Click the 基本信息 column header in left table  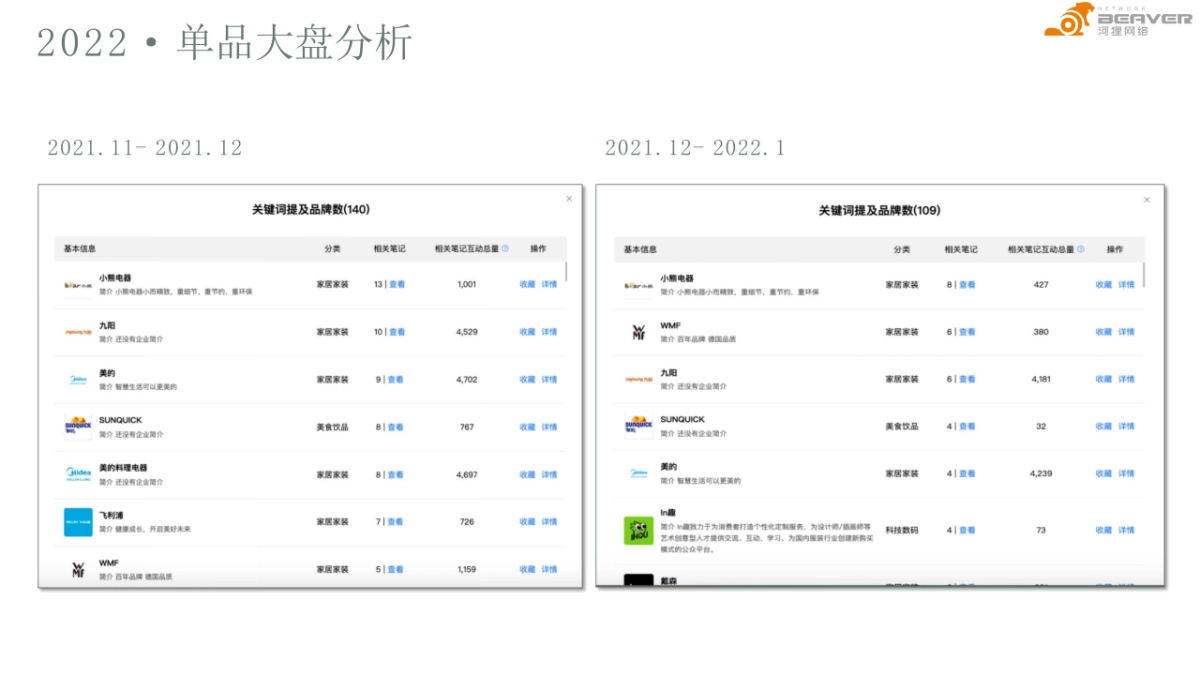[x=79, y=248]
